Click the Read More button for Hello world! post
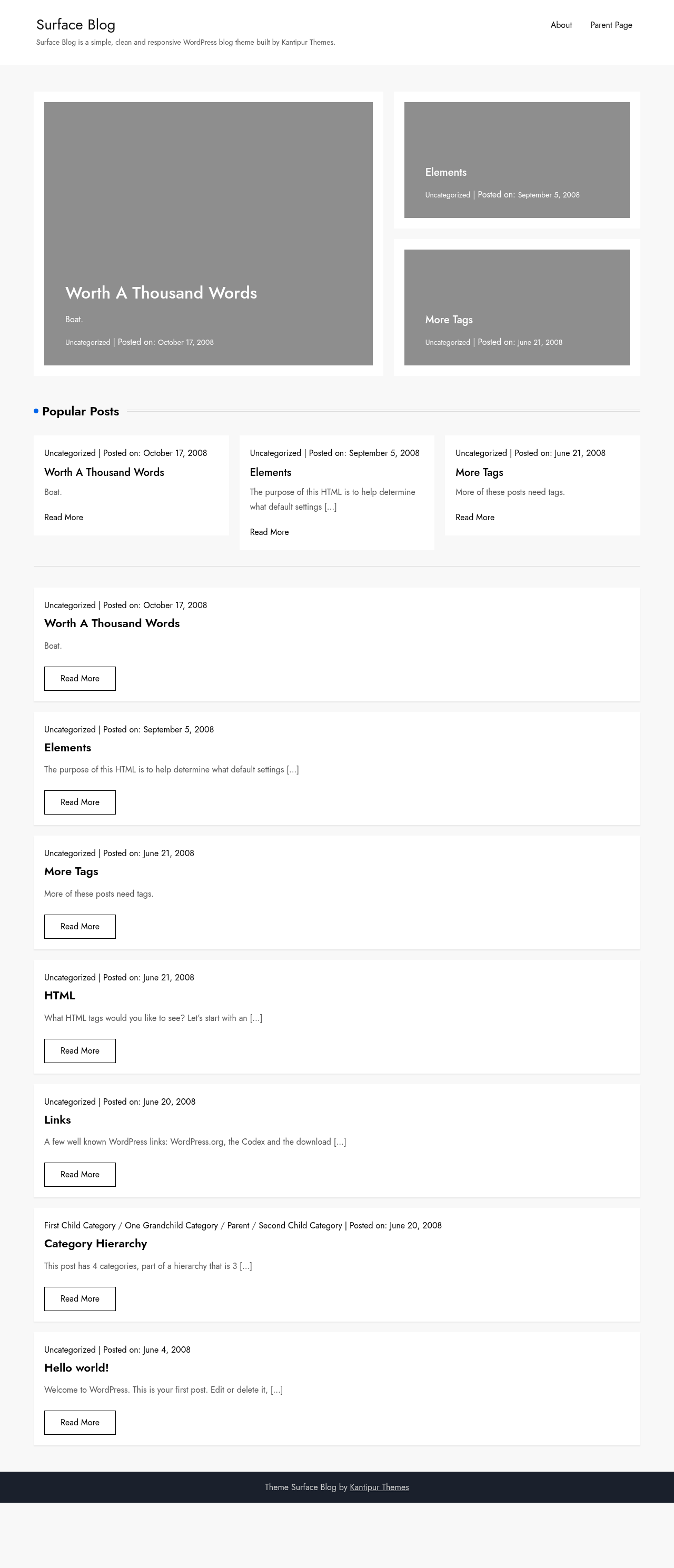Screen dimensions: 674x1568 coord(80,1422)
